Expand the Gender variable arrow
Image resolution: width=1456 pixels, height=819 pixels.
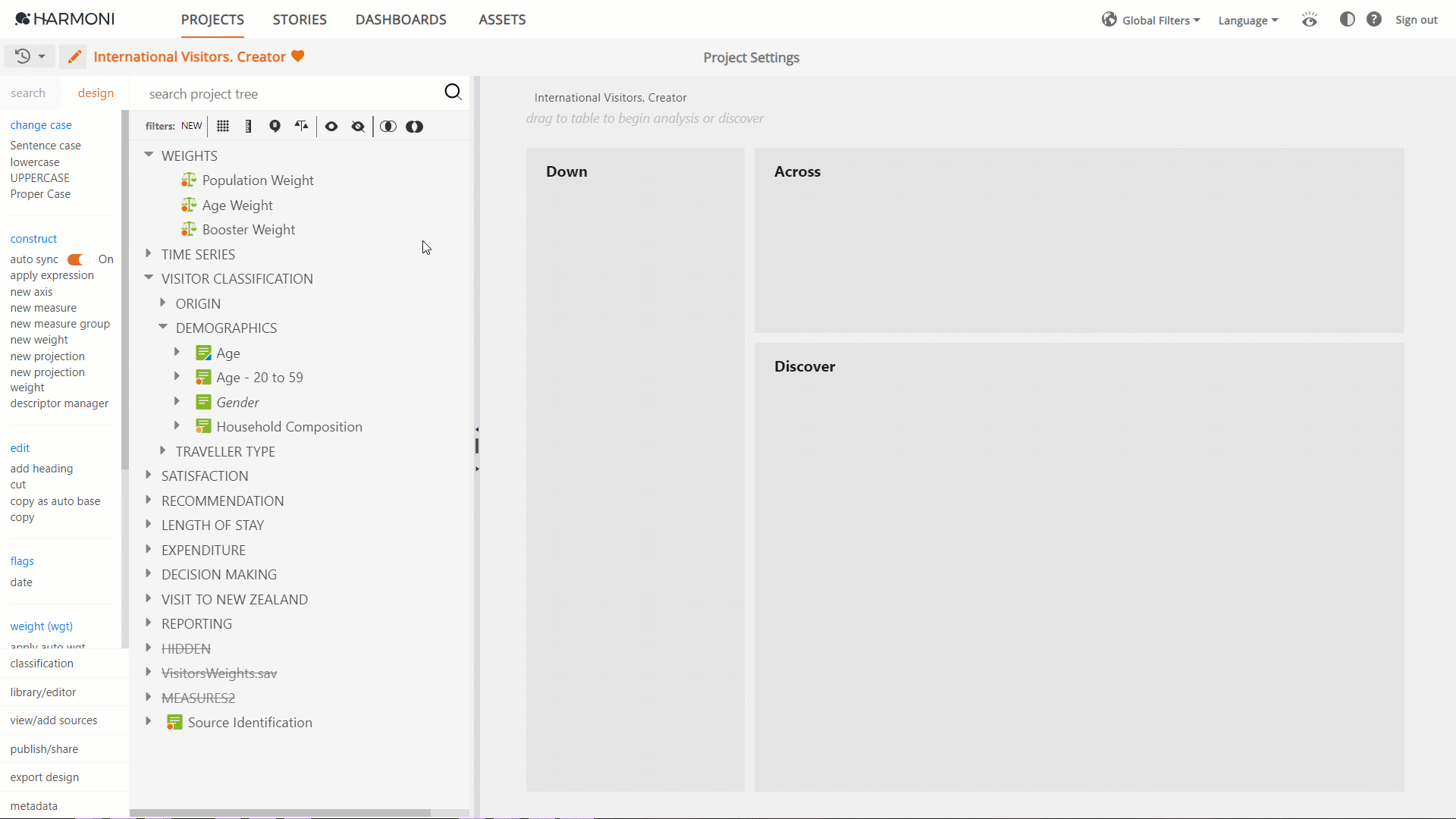click(x=177, y=401)
